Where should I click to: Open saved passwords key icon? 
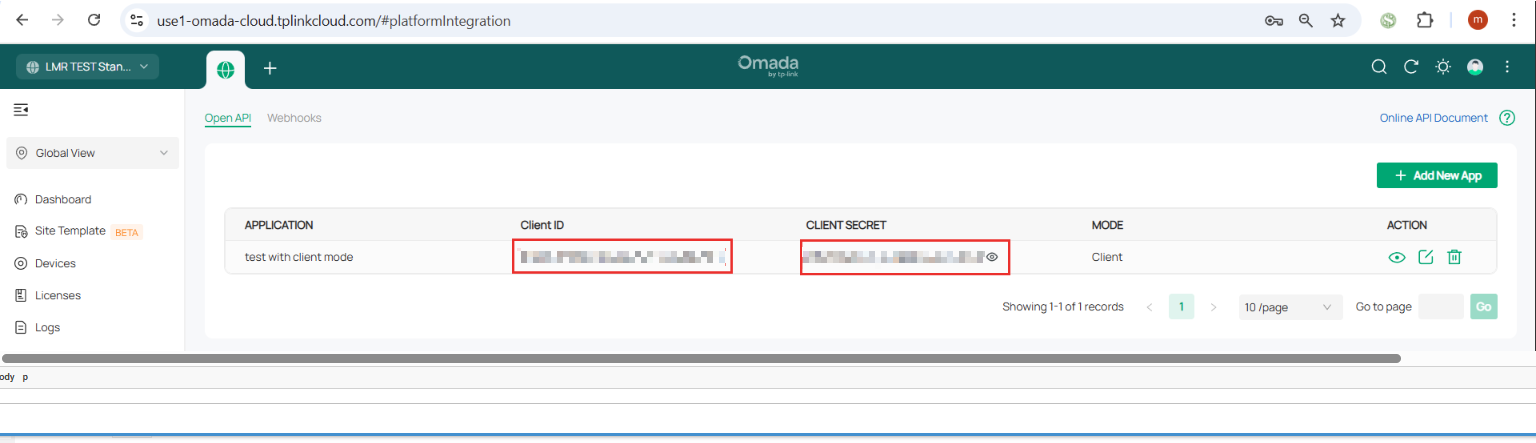1274,20
